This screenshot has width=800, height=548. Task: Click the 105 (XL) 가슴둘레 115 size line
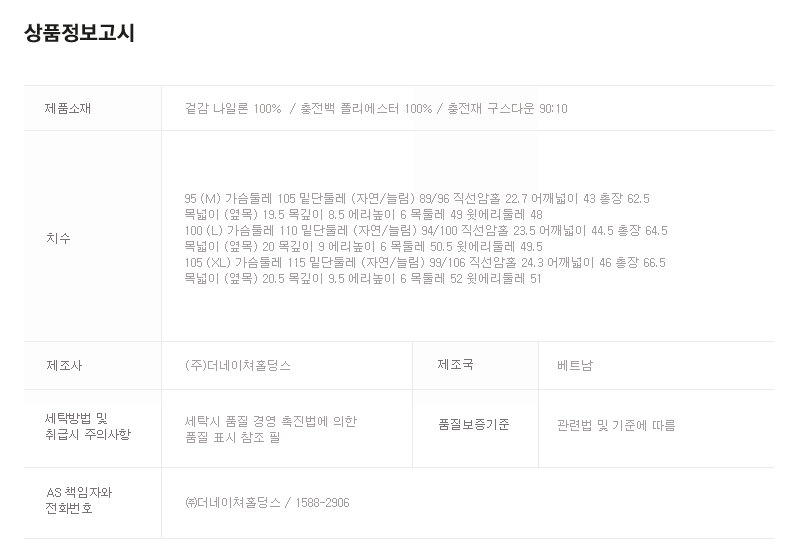pyautogui.click(x=425, y=263)
